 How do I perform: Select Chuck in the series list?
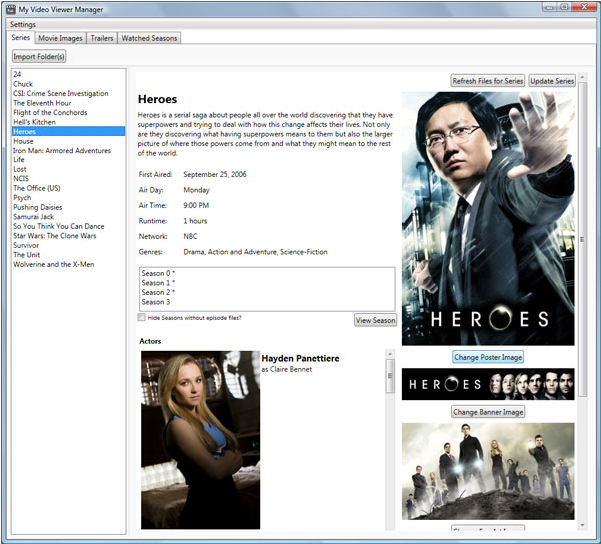click(68, 84)
